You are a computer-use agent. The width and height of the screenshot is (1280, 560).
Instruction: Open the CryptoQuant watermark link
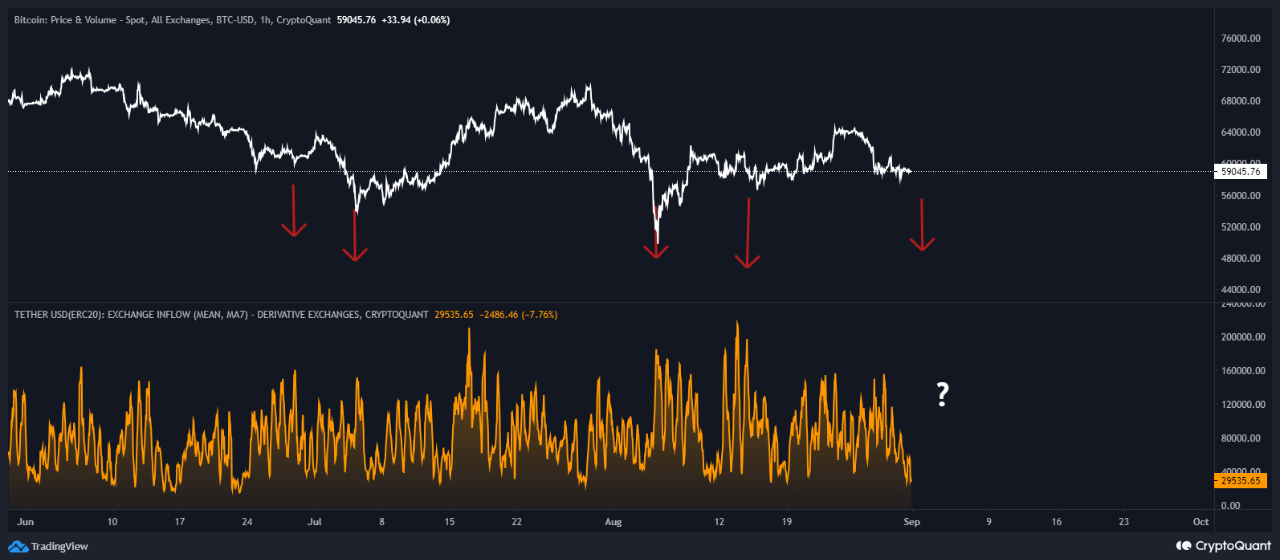coord(1233,546)
